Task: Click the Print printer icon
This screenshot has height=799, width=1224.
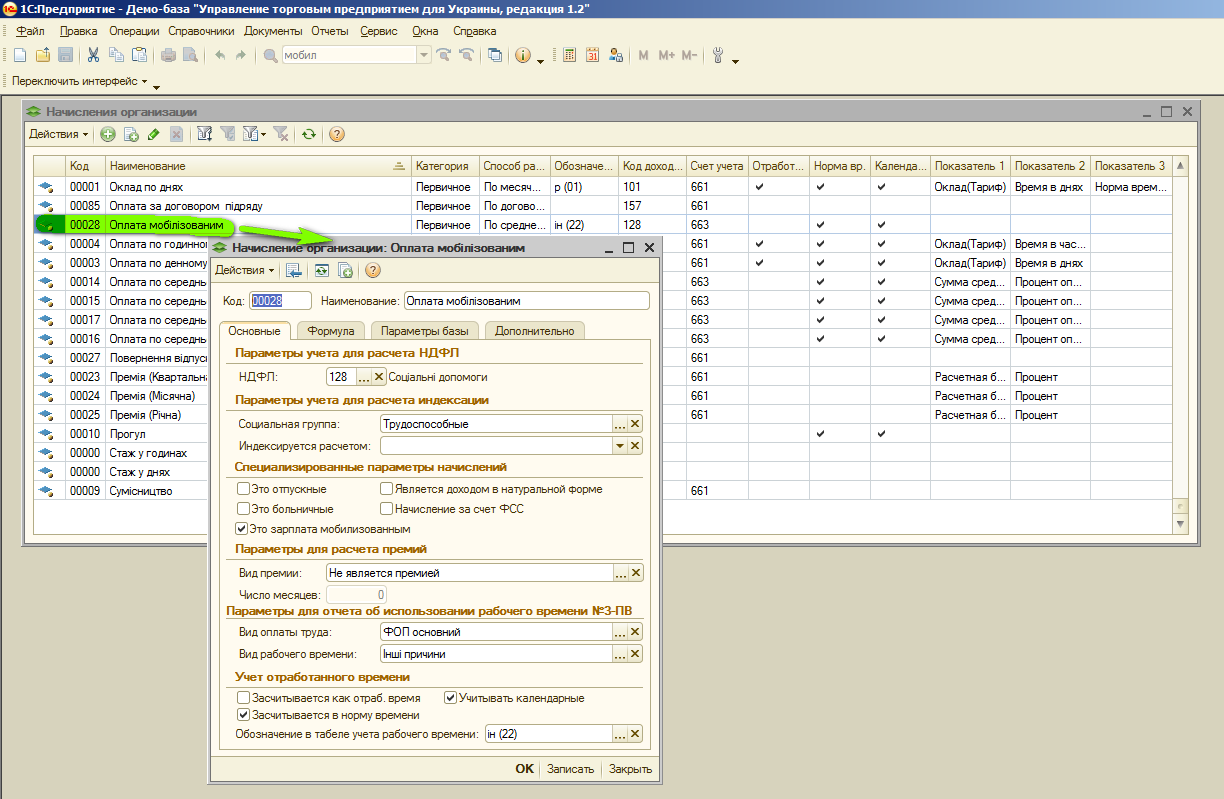Action: 169,56
